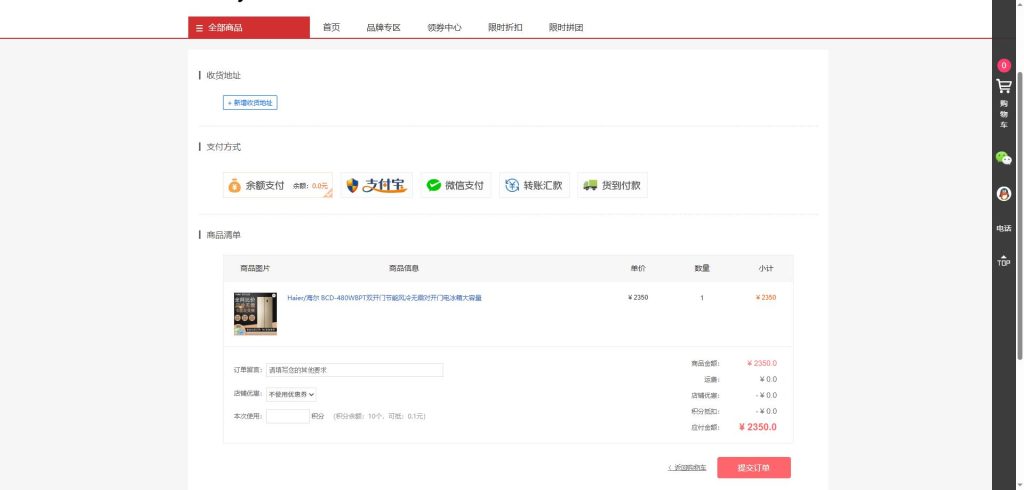Select 余额支付 payment method

(x=278, y=186)
